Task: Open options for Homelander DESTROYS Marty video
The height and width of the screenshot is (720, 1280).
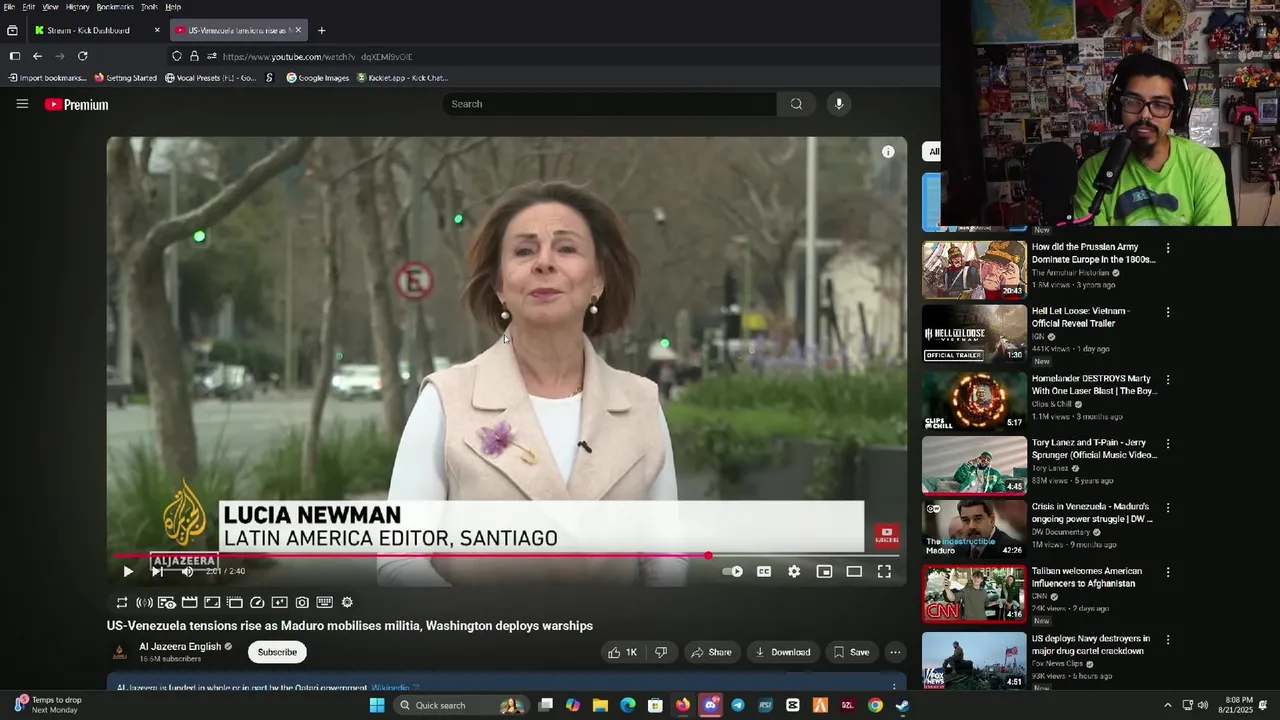Action: pos(1167,380)
